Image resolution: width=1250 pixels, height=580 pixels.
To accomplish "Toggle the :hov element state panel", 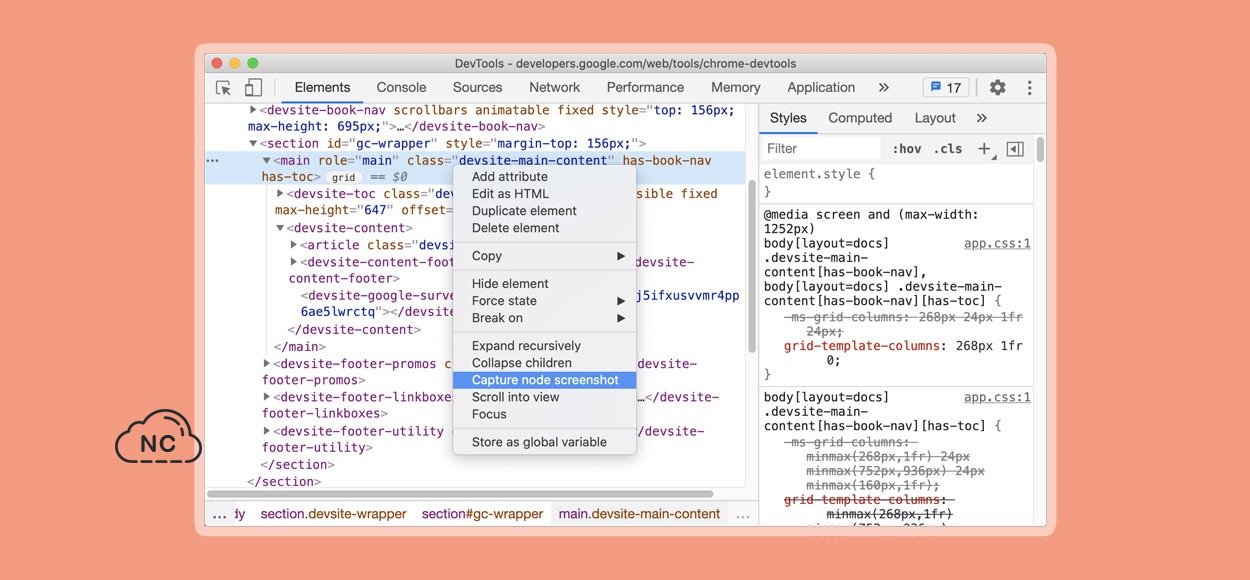I will (x=907, y=149).
